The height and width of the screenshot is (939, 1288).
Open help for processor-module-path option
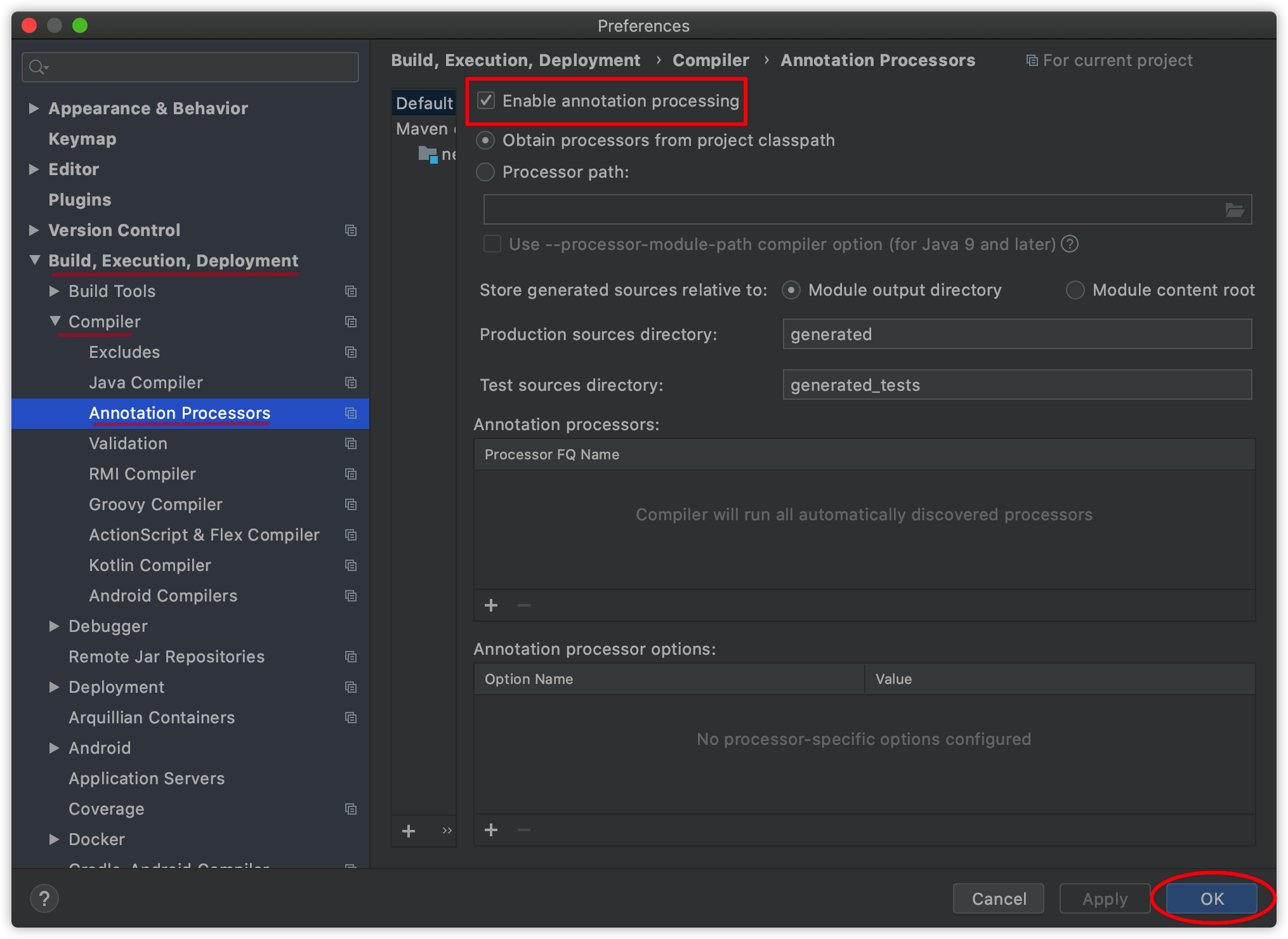[1070, 244]
